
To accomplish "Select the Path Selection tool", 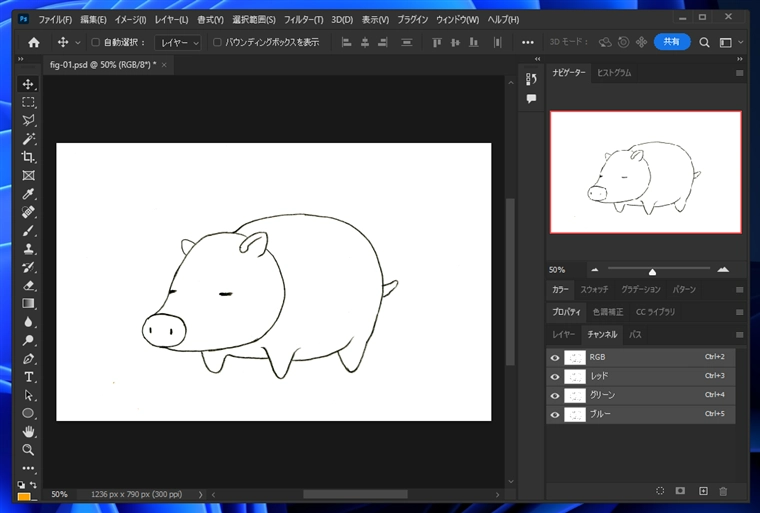I will click(28, 395).
